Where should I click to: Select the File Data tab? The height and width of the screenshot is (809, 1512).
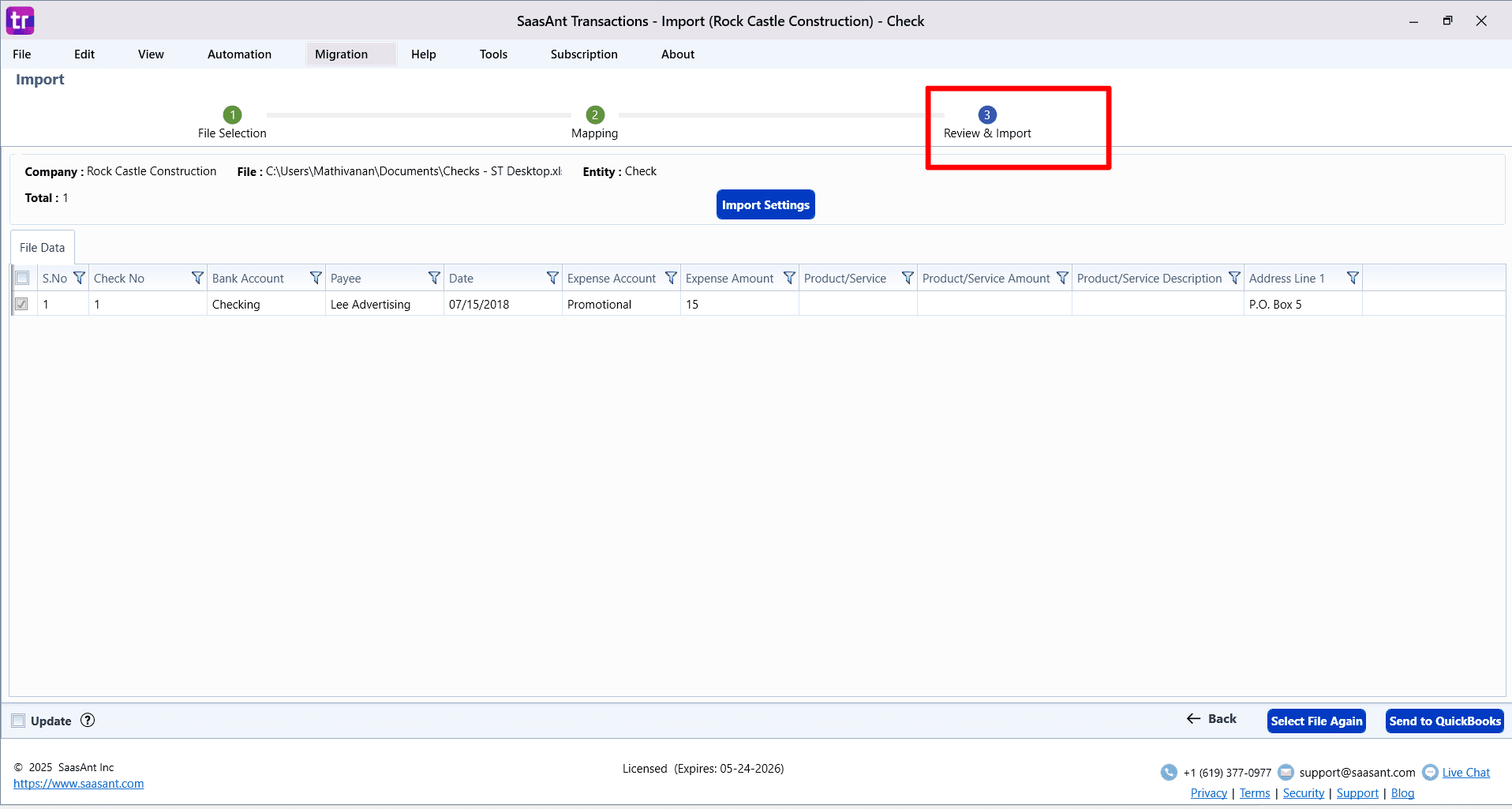tap(43, 248)
